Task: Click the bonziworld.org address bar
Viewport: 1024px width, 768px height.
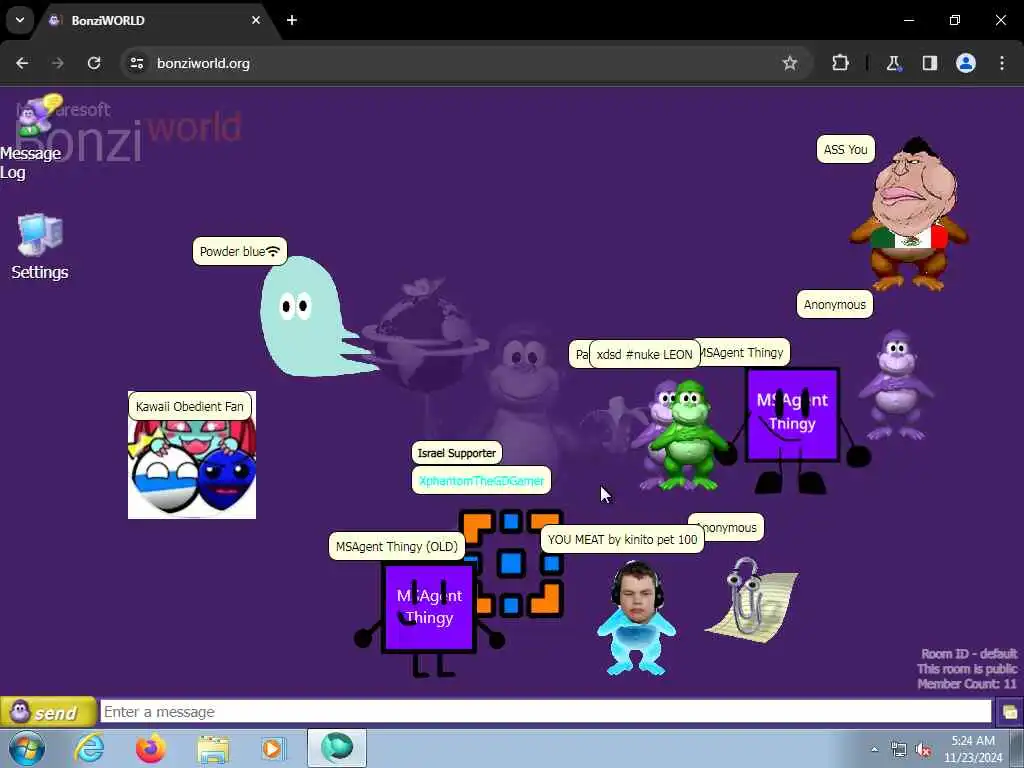Action: click(x=467, y=63)
